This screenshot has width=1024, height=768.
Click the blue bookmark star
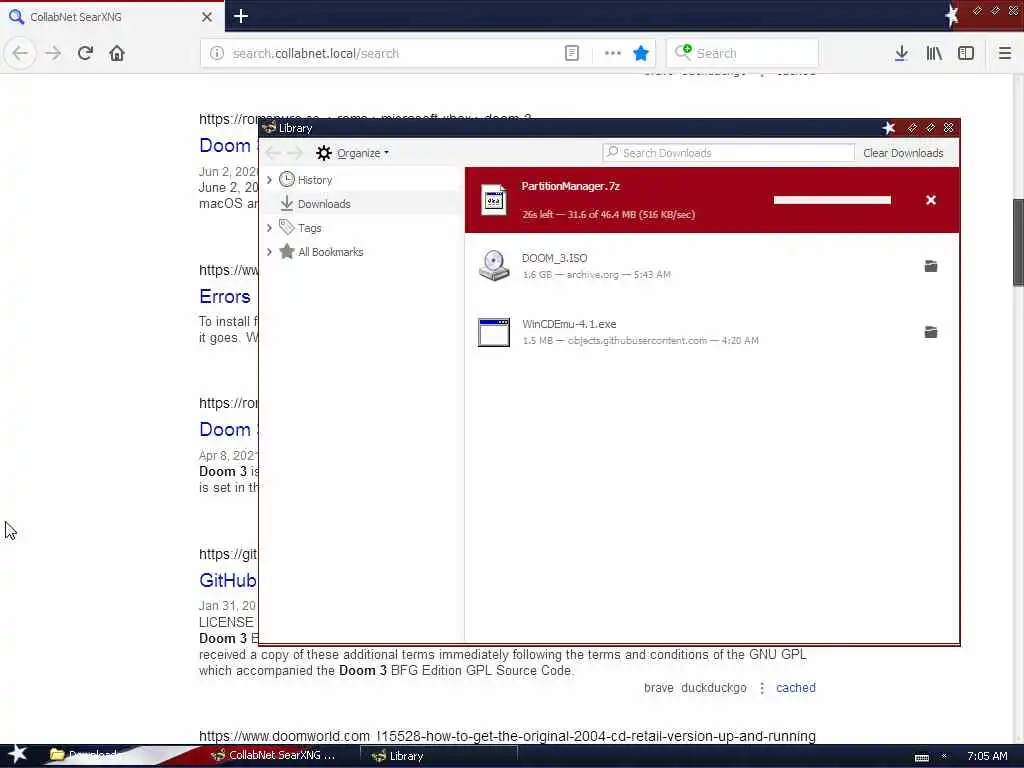tap(641, 53)
